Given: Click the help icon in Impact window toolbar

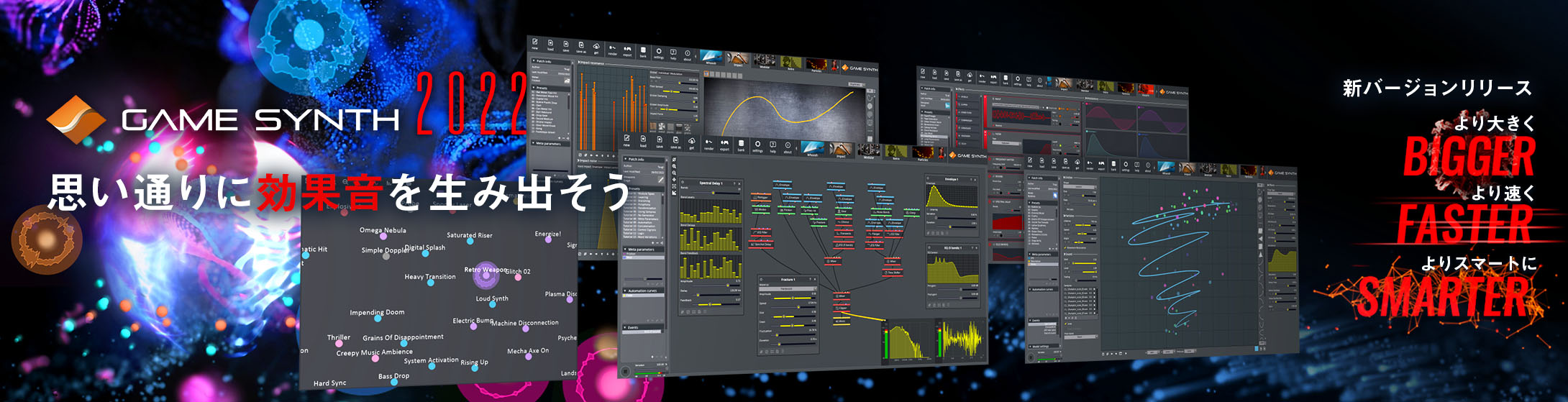Looking at the screenshot, I should [673, 52].
